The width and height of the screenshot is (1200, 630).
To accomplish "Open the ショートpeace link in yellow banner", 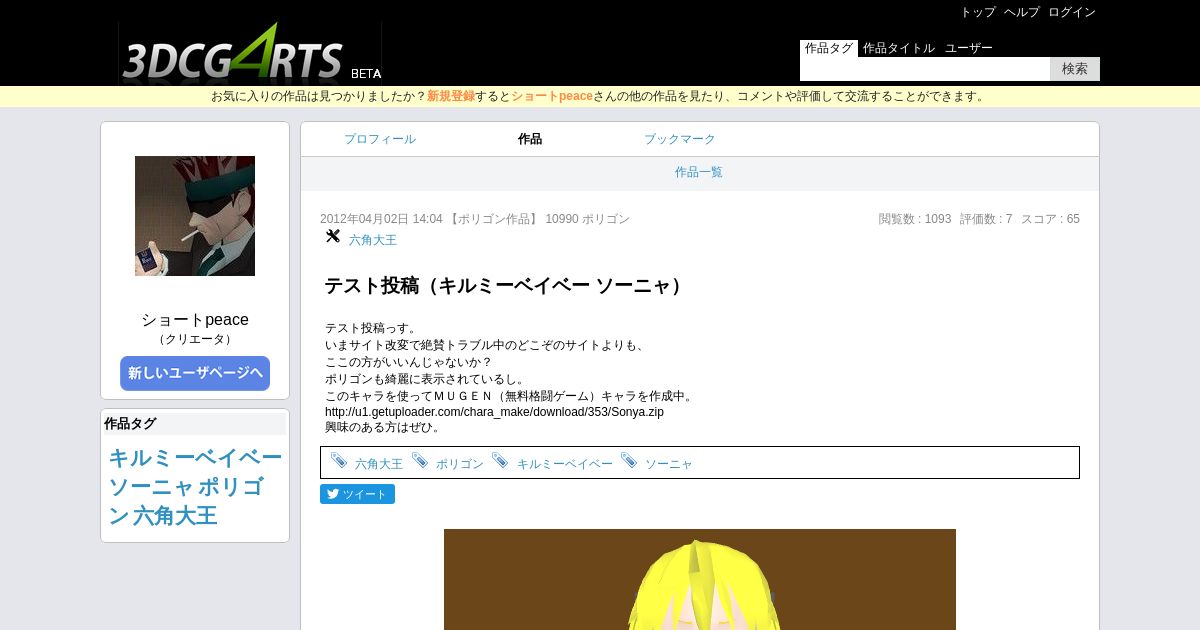I will pos(552,97).
